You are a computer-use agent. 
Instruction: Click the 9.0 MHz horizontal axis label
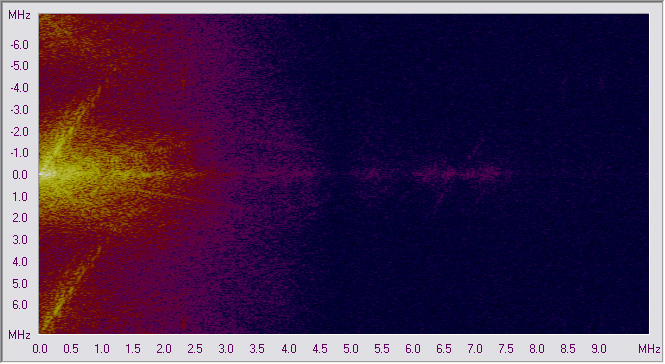[x=599, y=349]
